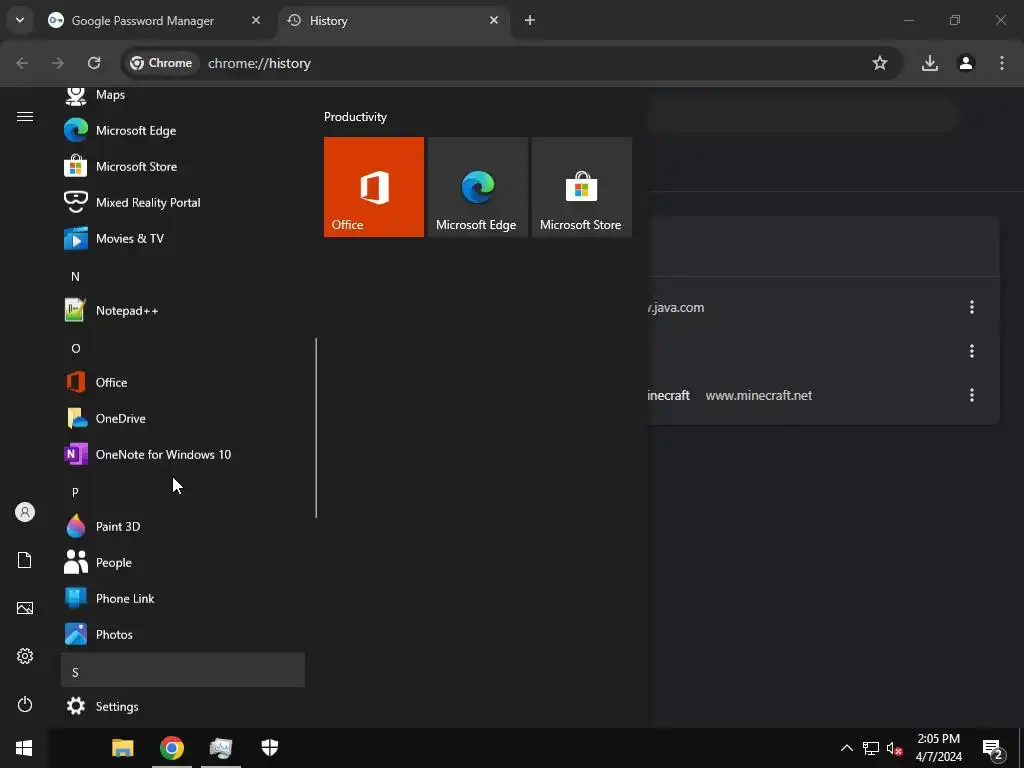Open actions menu for the minecraft.net entry
1024x768 pixels.
(x=972, y=395)
